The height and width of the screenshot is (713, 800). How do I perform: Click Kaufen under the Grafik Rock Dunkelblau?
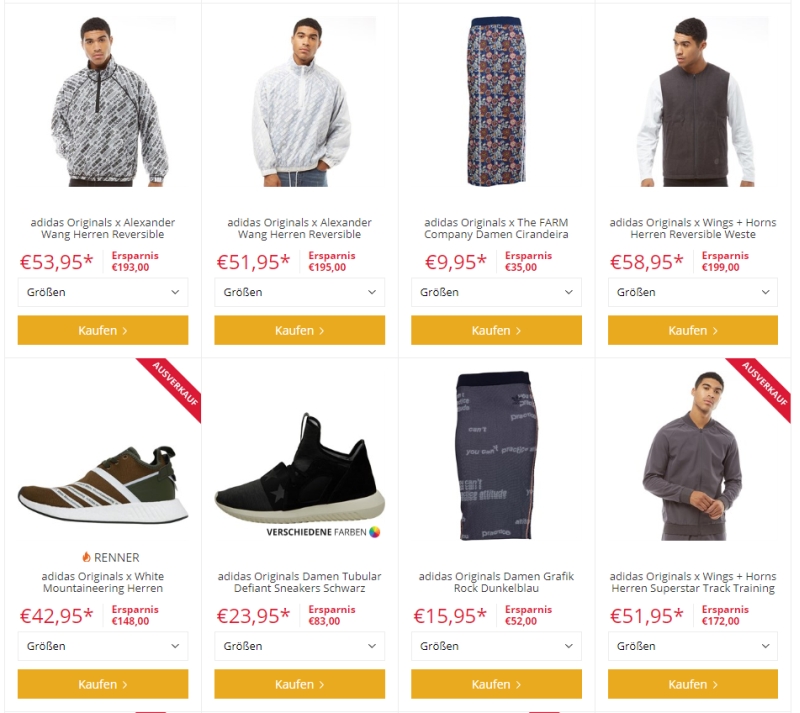[x=496, y=684]
